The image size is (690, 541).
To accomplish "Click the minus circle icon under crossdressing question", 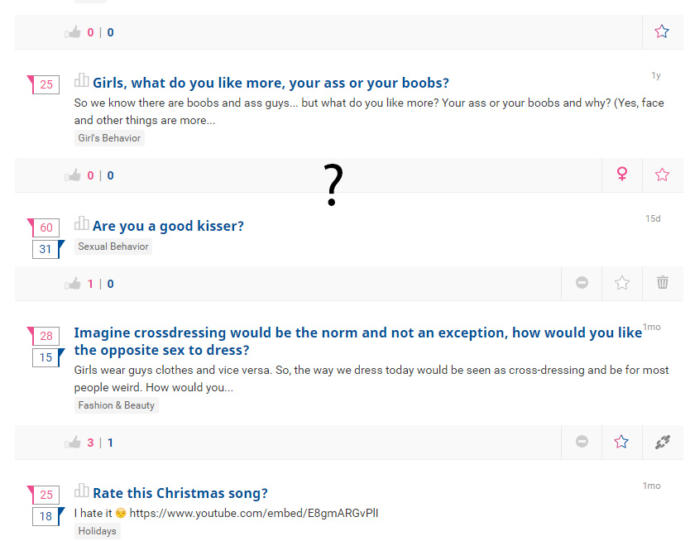I will click(x=582, y=441).
